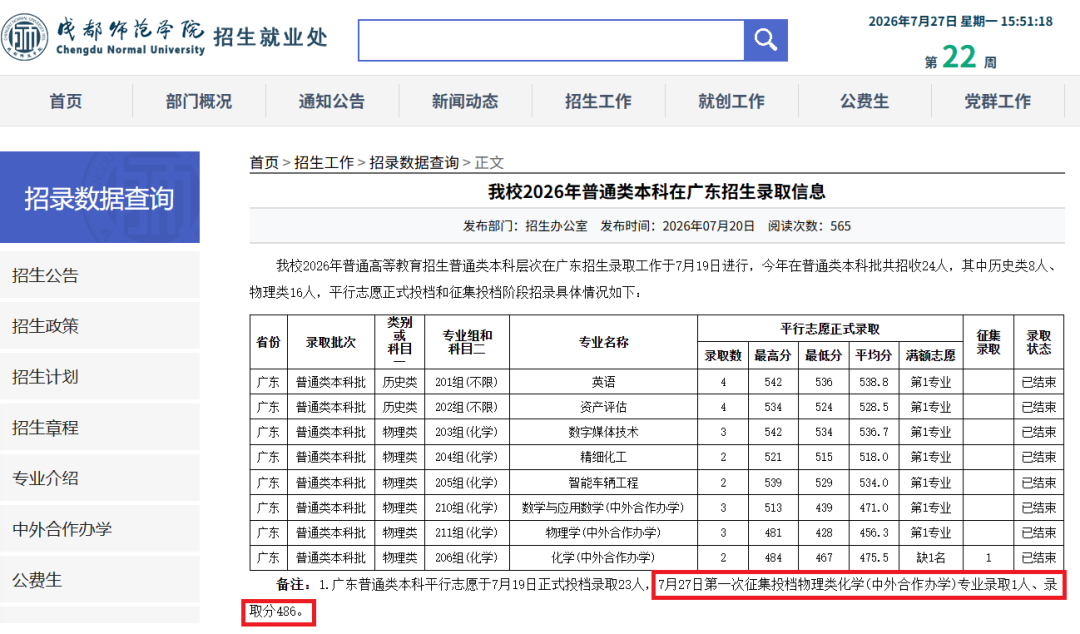Image resolution: width=1080 pixels, height=634 pixels.
Task: Click the 招生就业处 site title
Action: point(270,37)
